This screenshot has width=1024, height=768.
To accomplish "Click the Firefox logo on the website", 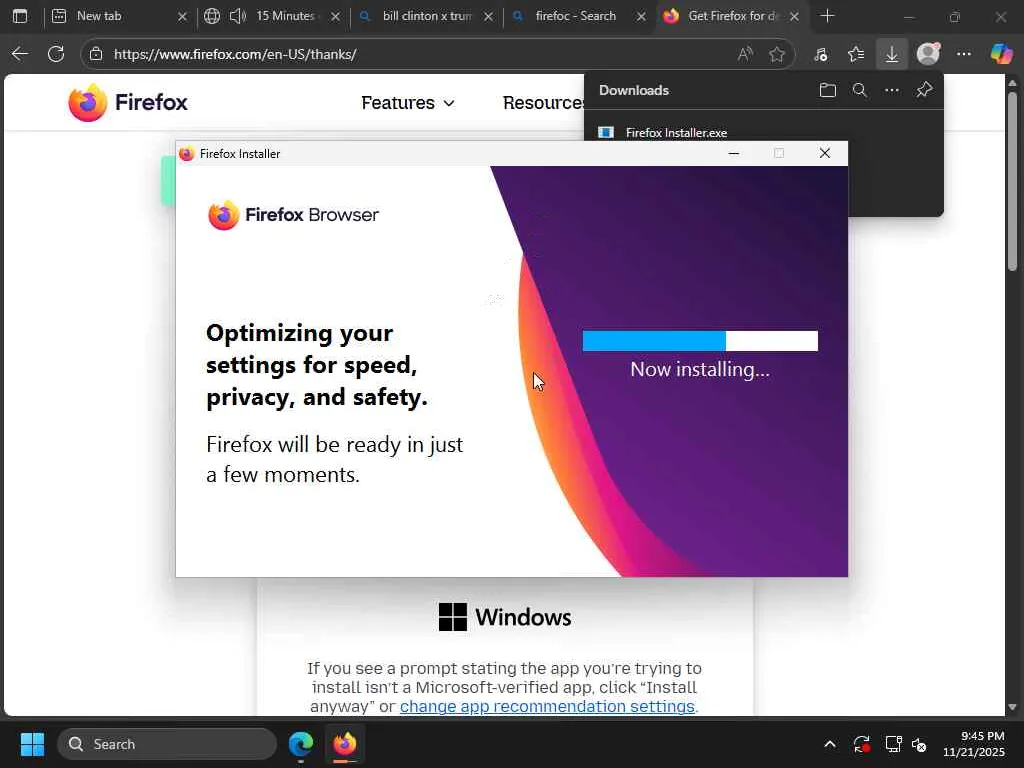I will (x=128, y=103).
